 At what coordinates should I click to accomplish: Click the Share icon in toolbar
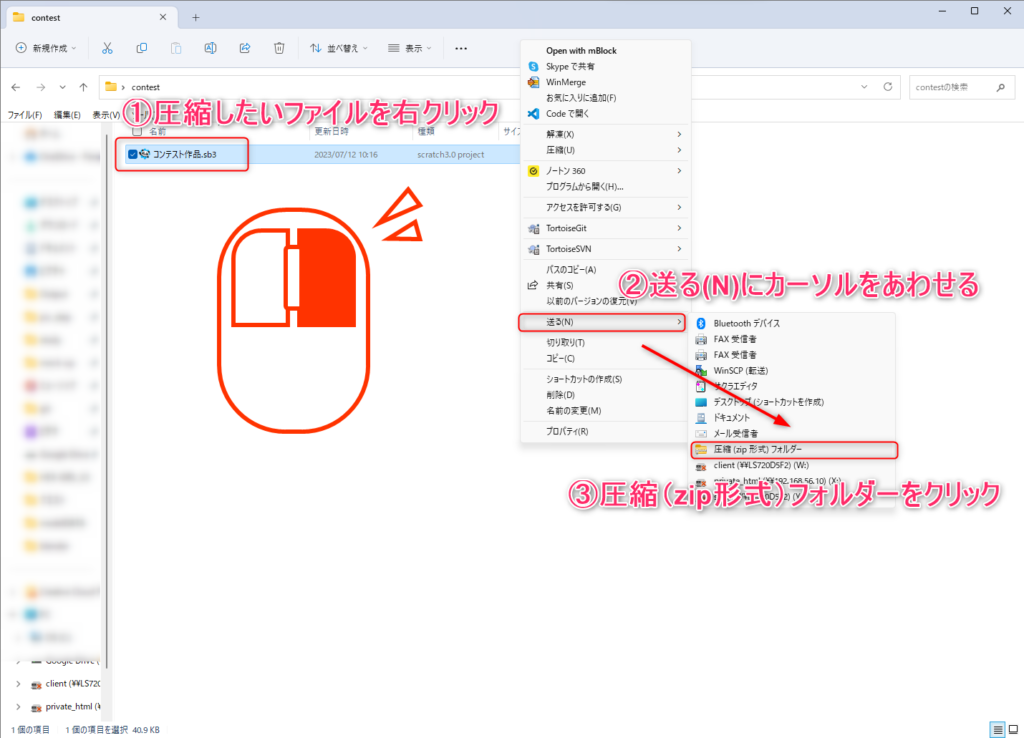click(x=245, y=48)
